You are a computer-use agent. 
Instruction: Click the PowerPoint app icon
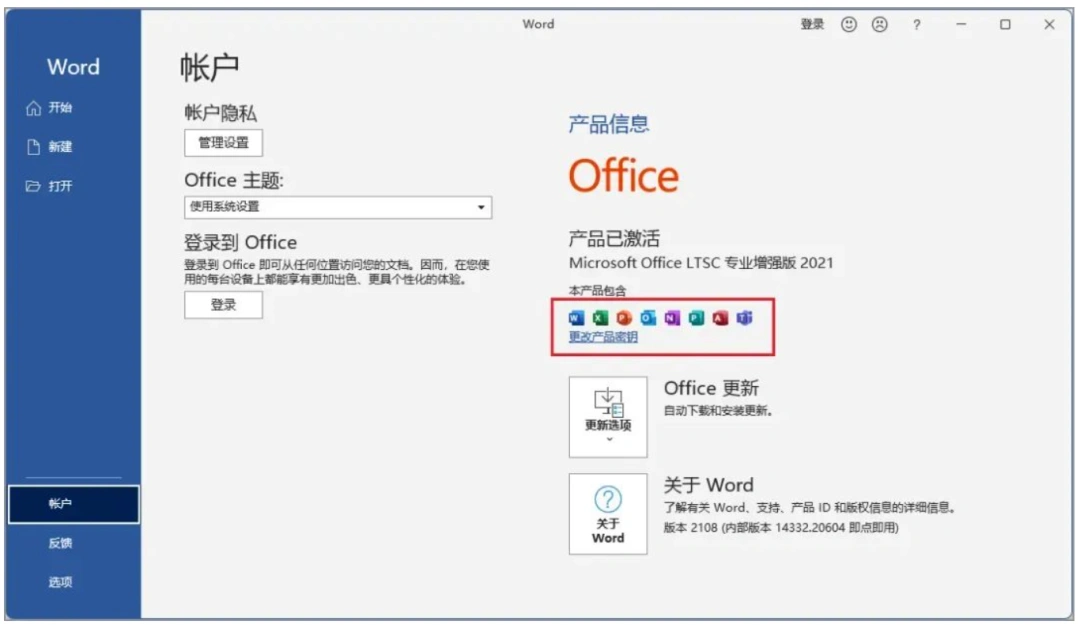[624, 318]
